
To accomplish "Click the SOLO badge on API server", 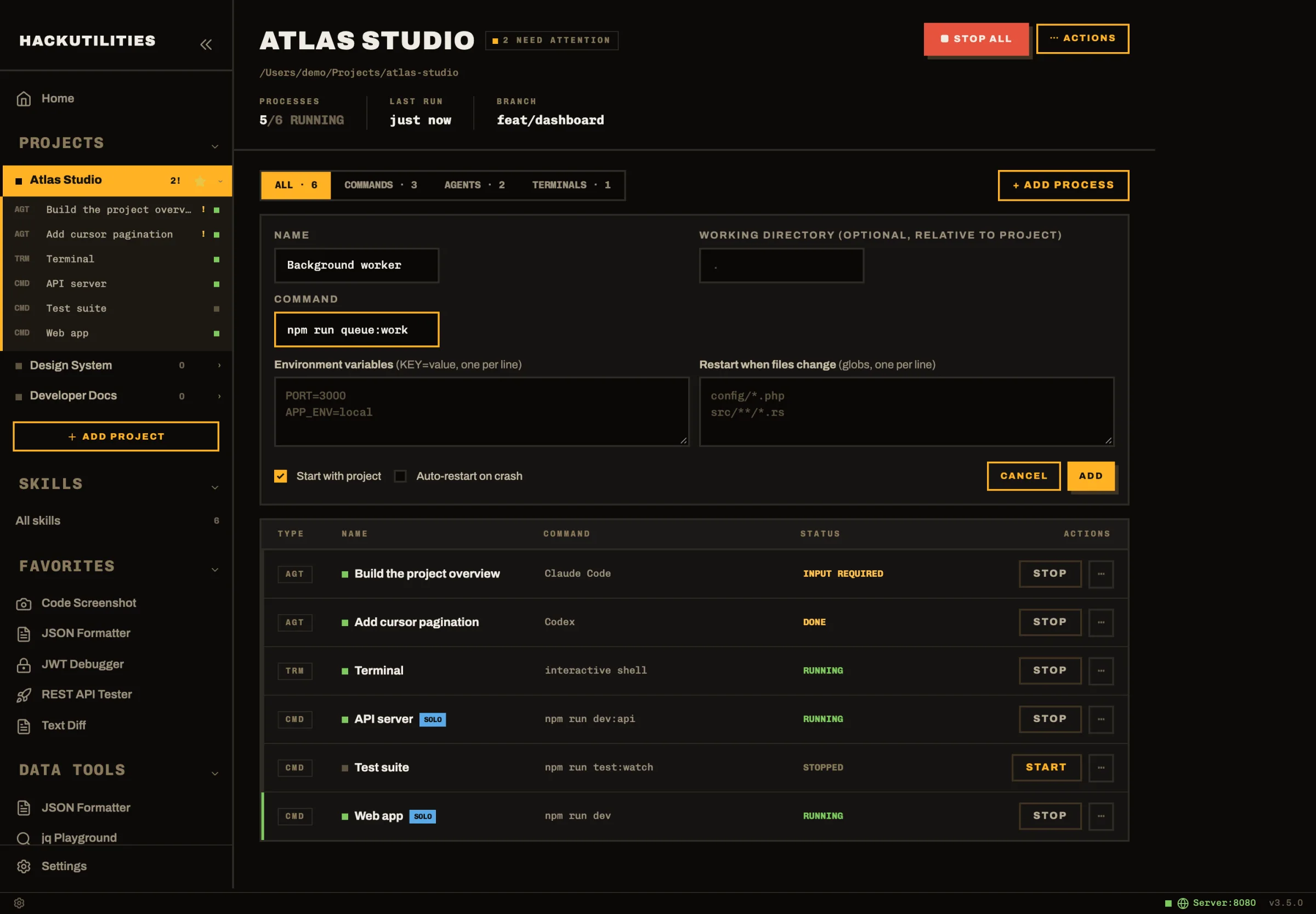I will 433,719.
